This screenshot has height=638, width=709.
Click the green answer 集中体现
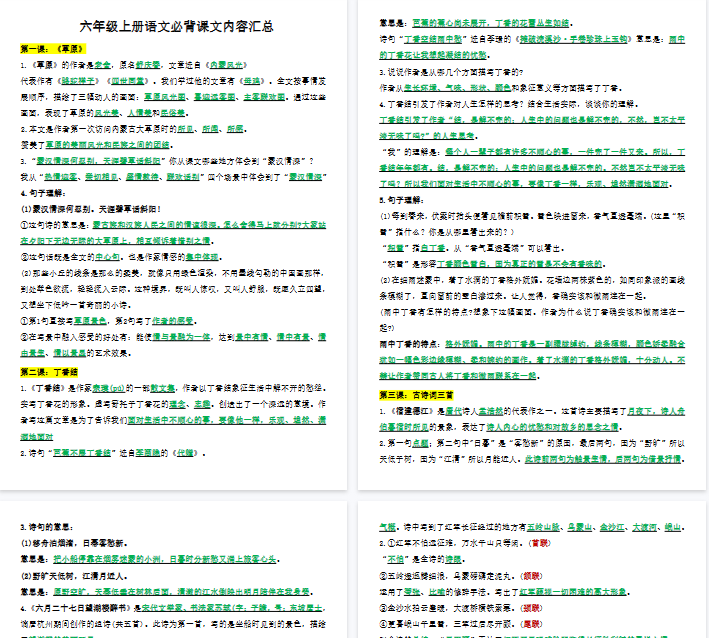pyautogui.click(x=202, y=257)
